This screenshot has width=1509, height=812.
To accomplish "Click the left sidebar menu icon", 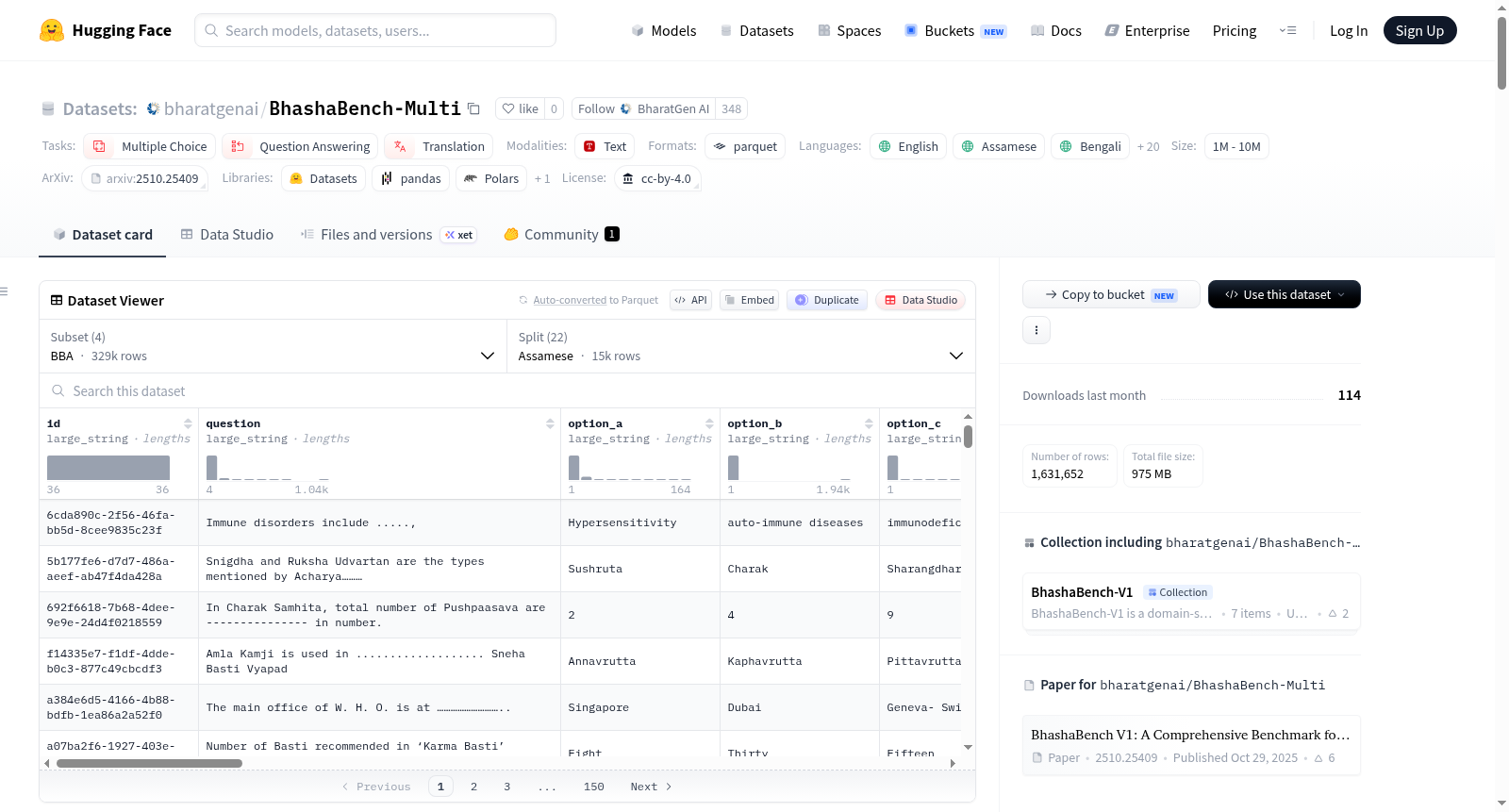I will coord(4,291).
